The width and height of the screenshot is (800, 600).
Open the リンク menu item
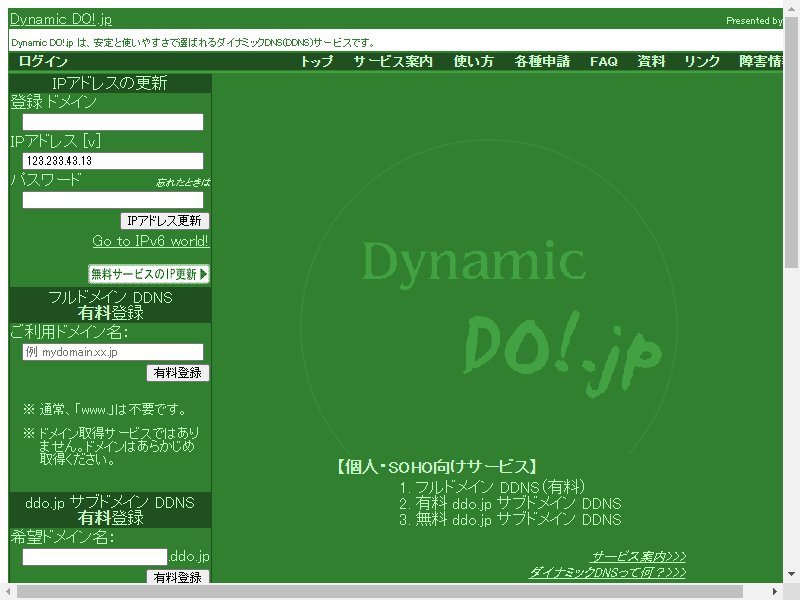(x=702, y=61)
